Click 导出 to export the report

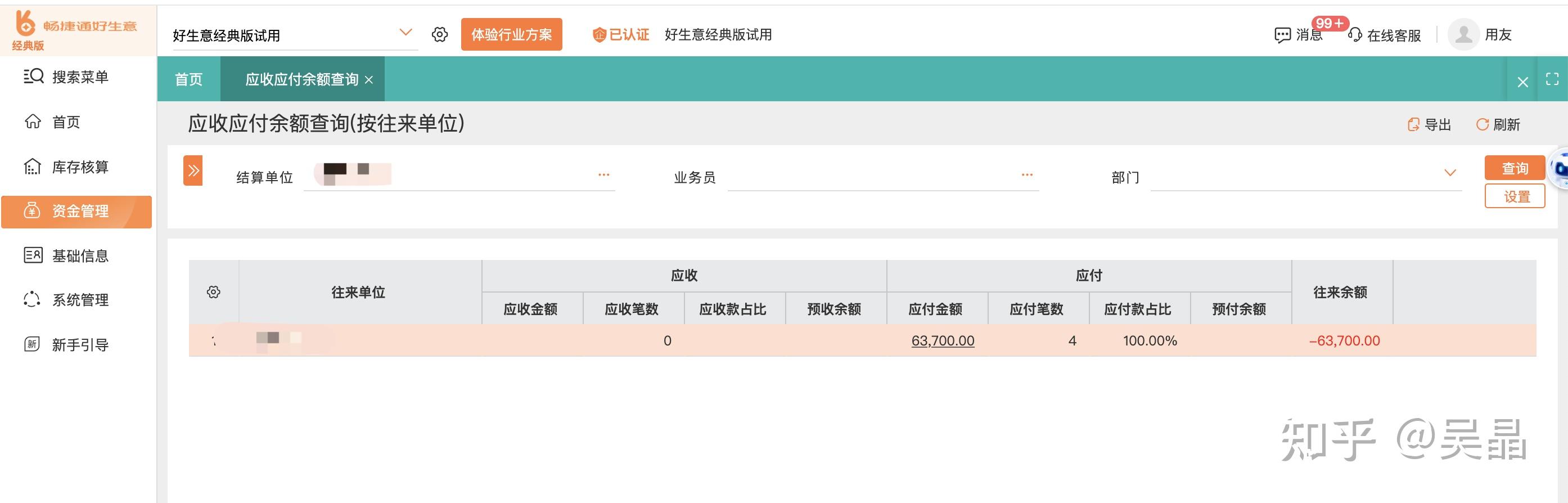coord(1429,125)
